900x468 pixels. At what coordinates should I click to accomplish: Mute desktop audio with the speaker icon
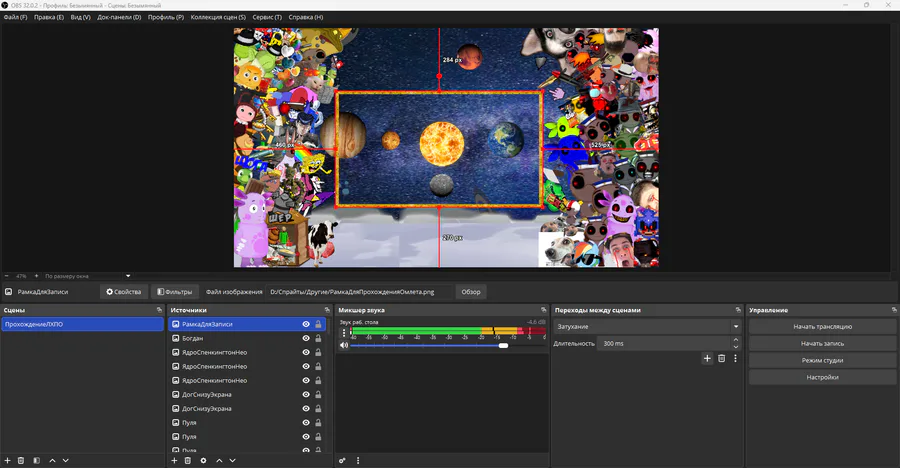tap(343, 345)
